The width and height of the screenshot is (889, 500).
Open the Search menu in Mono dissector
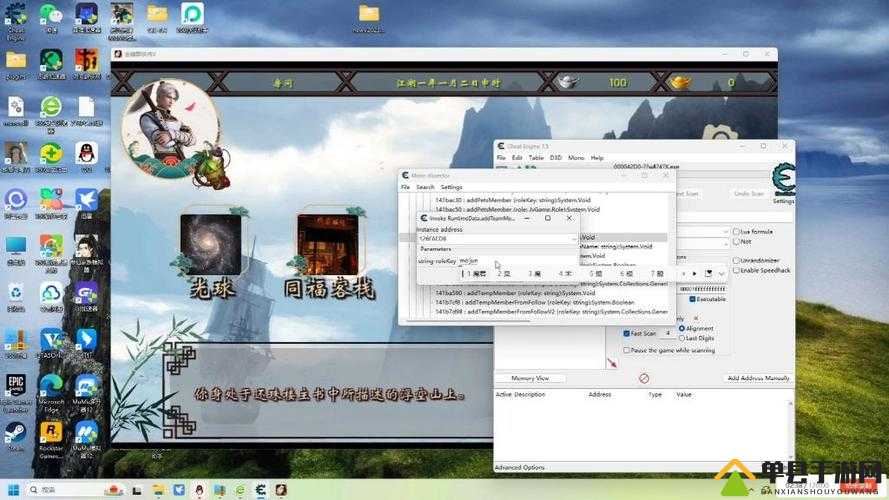(425, 187)
